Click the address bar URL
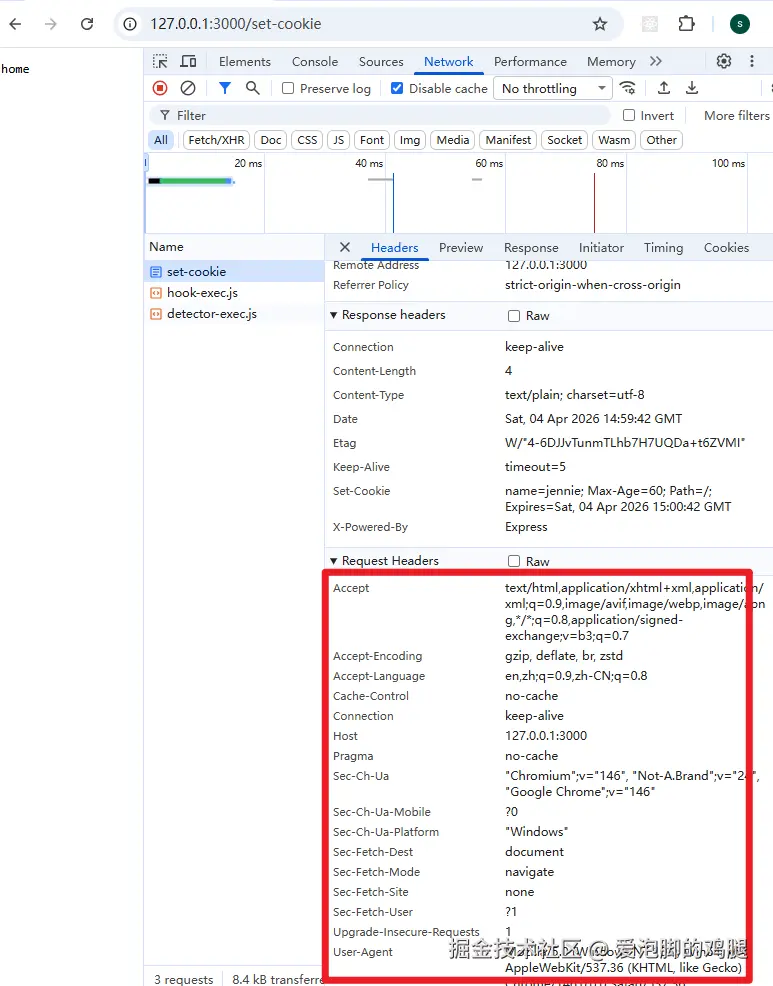Screen dimensions: 773x986 pos(236,24)
